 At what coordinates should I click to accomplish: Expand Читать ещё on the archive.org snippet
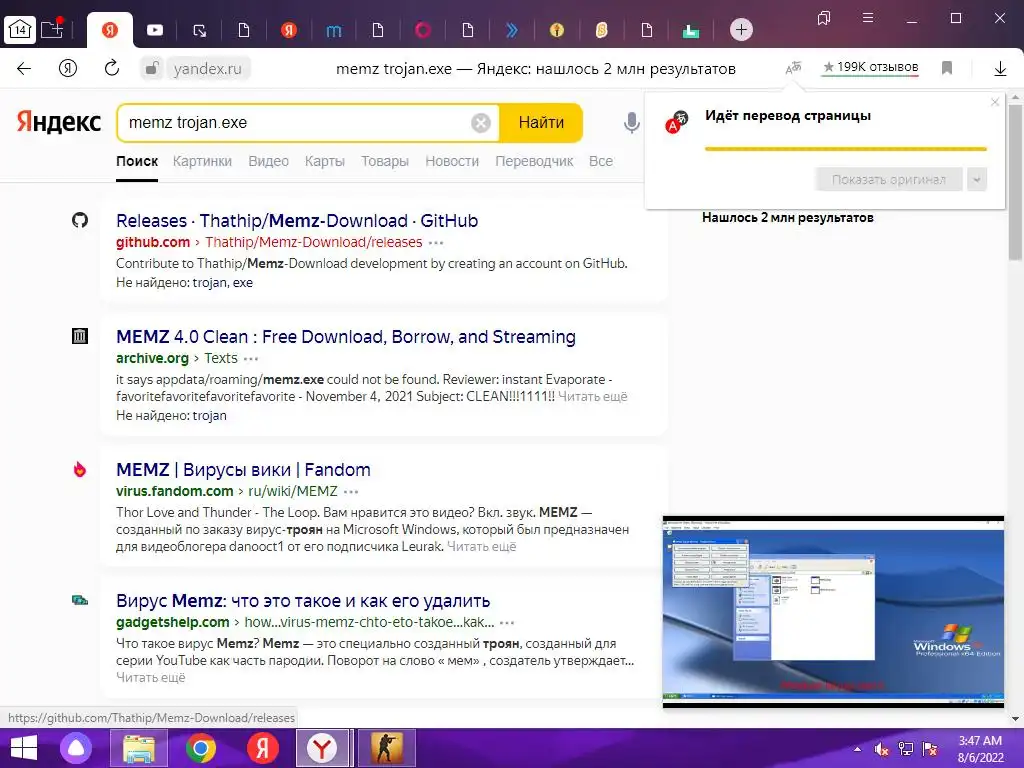(x=592, y=396)
